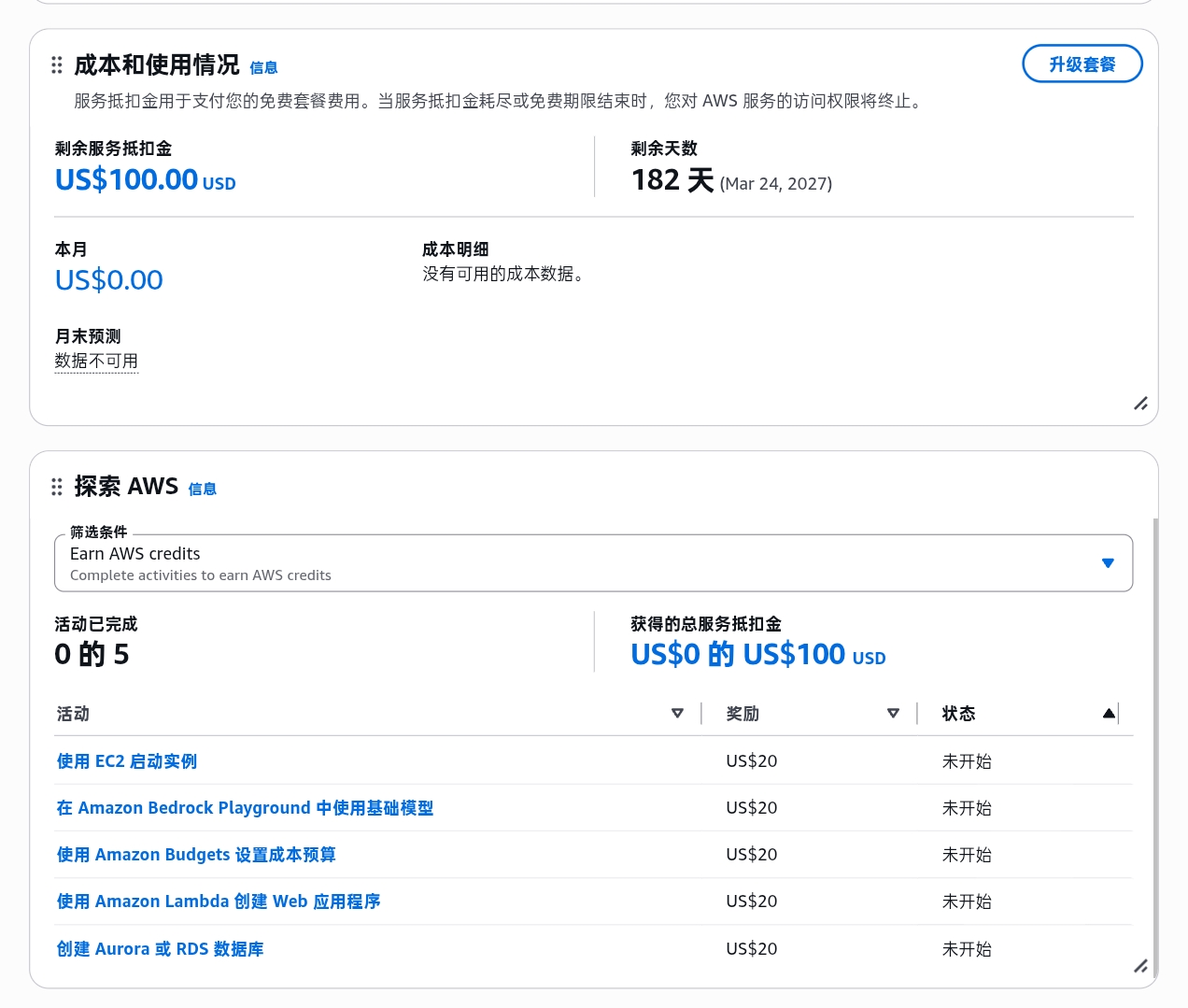The width and height of the screenshot is (1188, 1008).
Task: Click 没有可用的成本数据。 text
Action: pos(503,274)
